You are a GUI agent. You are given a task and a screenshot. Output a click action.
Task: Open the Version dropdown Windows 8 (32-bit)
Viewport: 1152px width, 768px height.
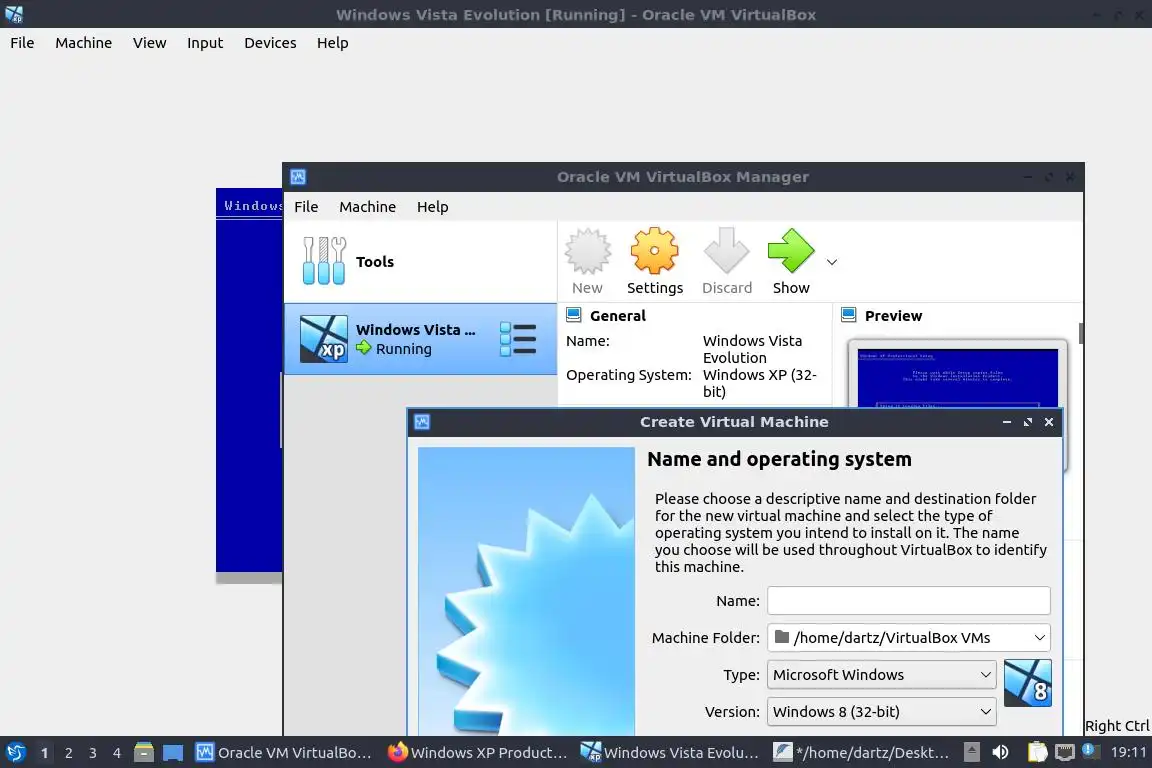pos(881,711)
